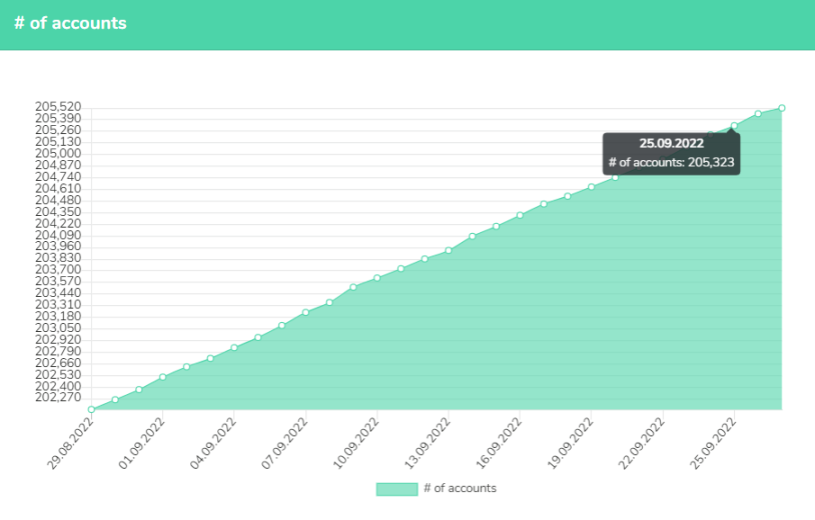Viewport: 815px width, 520px height.
Task: Click the rightmost data point on the line
Action: tap(781, 108)
